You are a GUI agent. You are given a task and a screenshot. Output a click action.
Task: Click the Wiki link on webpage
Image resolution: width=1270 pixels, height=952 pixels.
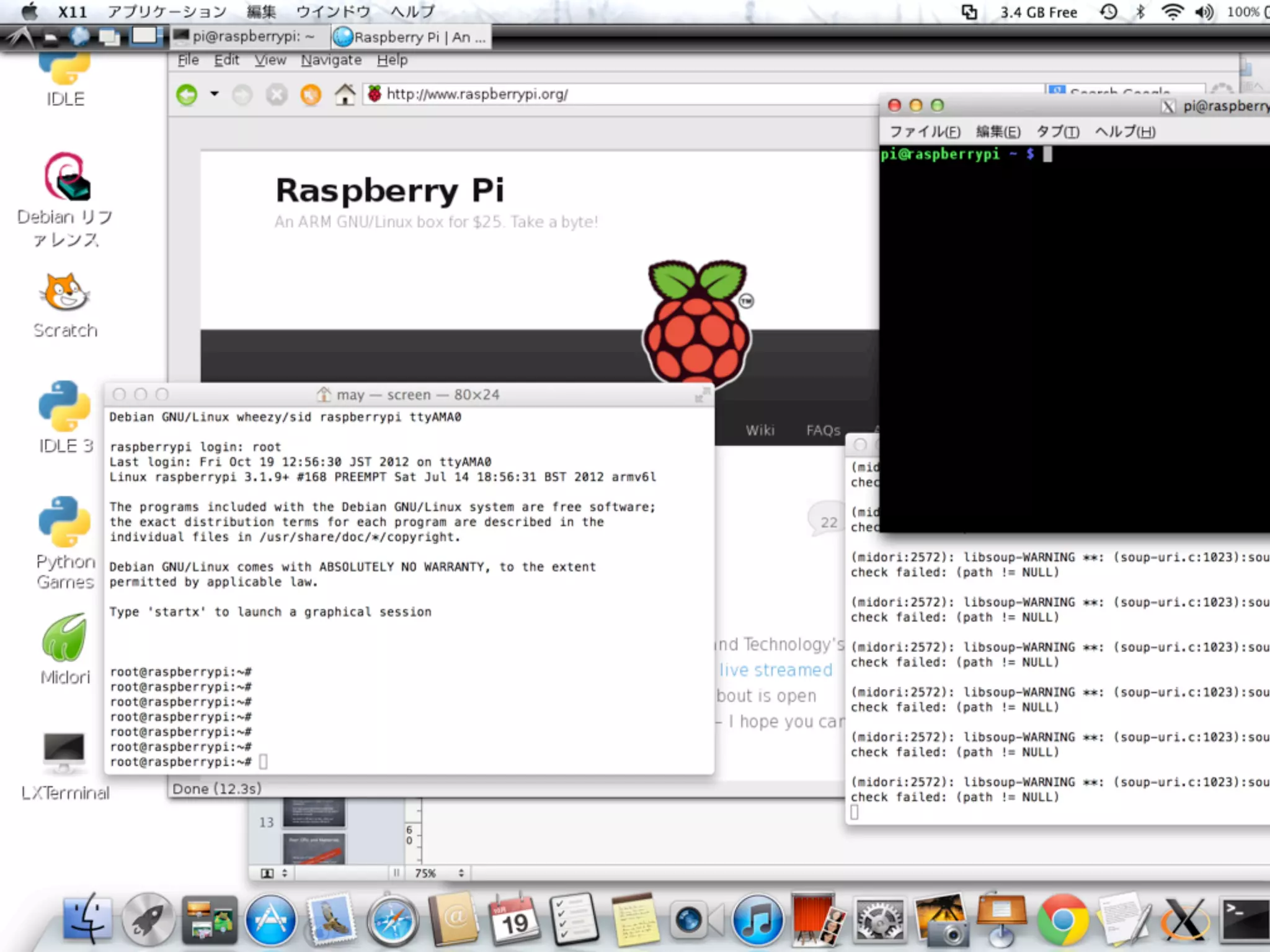coord(760,430)
